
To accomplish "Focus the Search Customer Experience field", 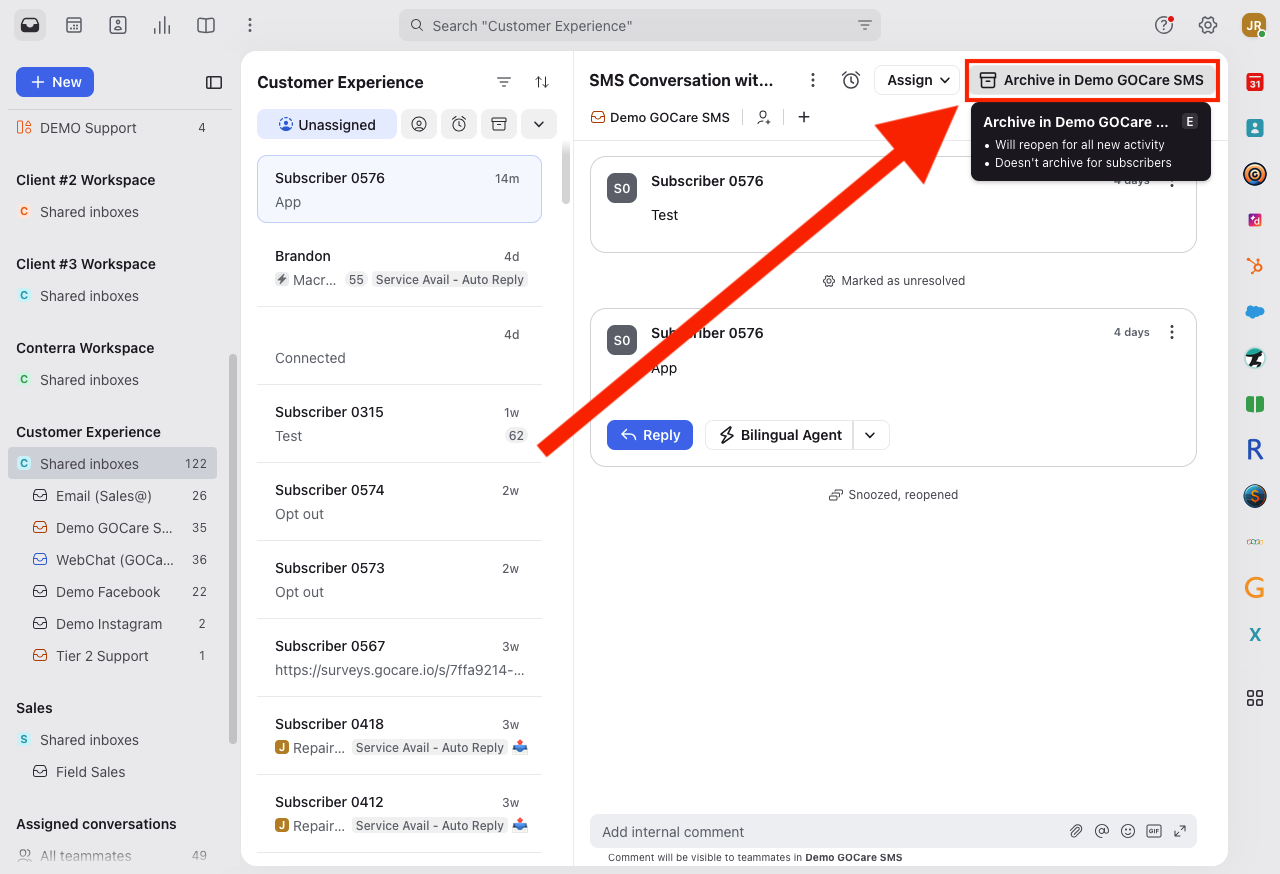I will 640,26.
